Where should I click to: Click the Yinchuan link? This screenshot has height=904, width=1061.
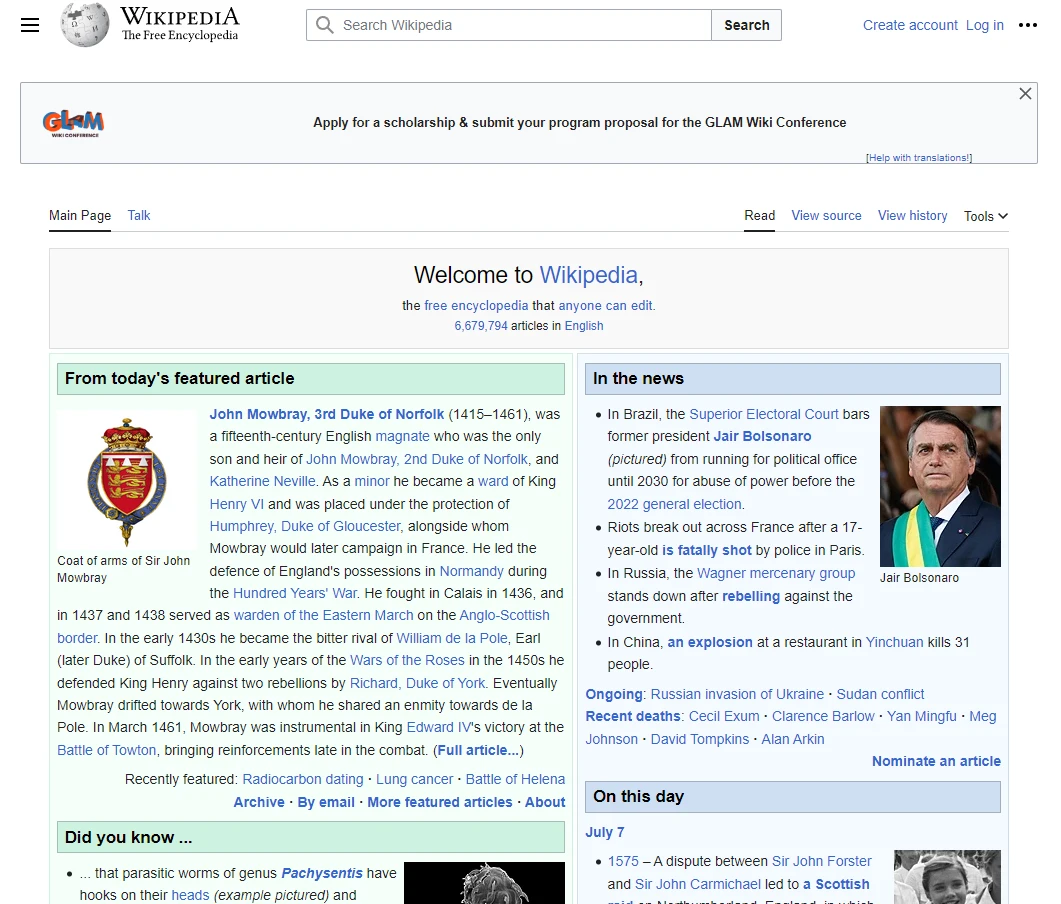(x=894, y=642)
